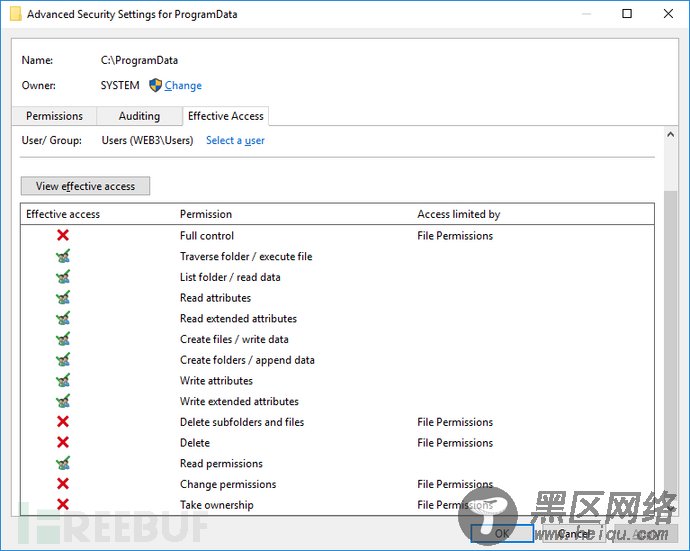
Task: Select the Traverse folder / execute file row text
Action: pos(246,256)
